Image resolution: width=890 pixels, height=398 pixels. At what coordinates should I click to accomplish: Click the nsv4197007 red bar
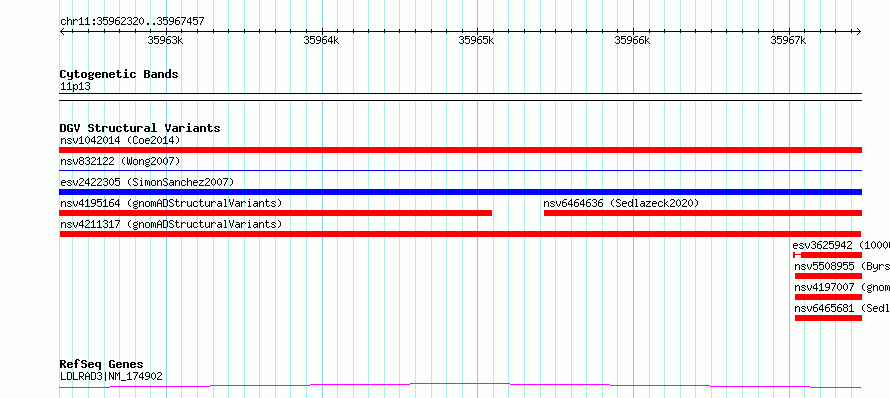click(x=828, y=297)
